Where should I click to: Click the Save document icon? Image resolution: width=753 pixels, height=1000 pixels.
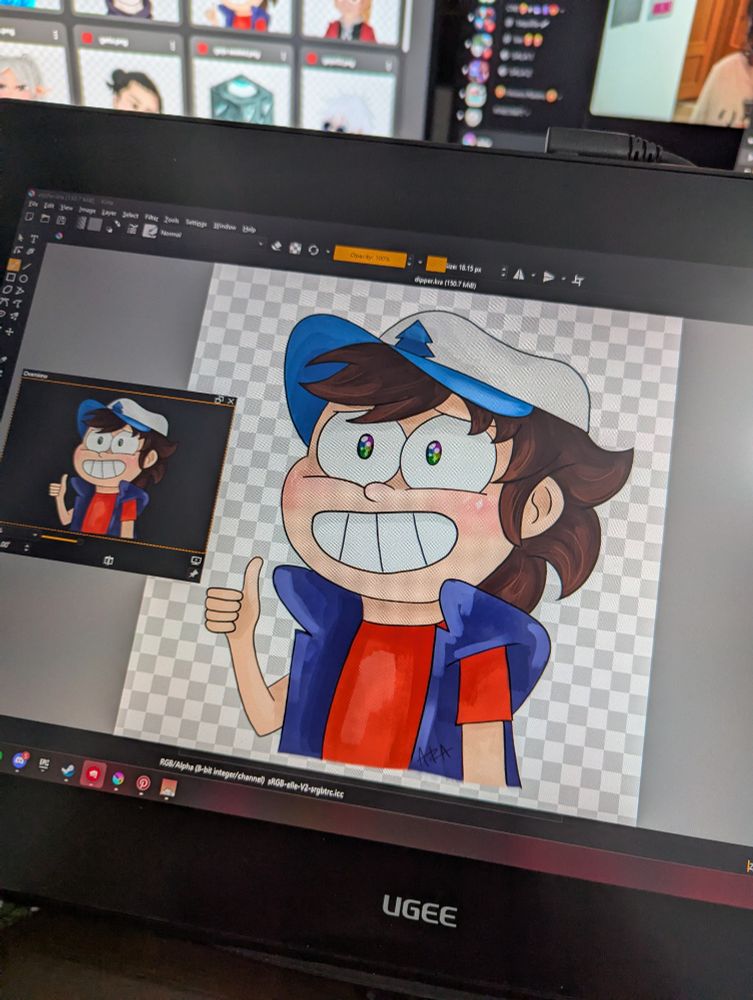click(x=61, y=220)
